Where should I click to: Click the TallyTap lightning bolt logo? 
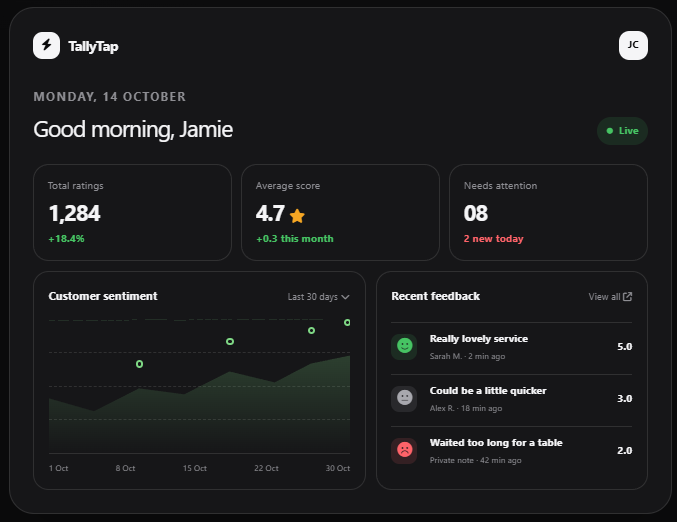point(46,45)
